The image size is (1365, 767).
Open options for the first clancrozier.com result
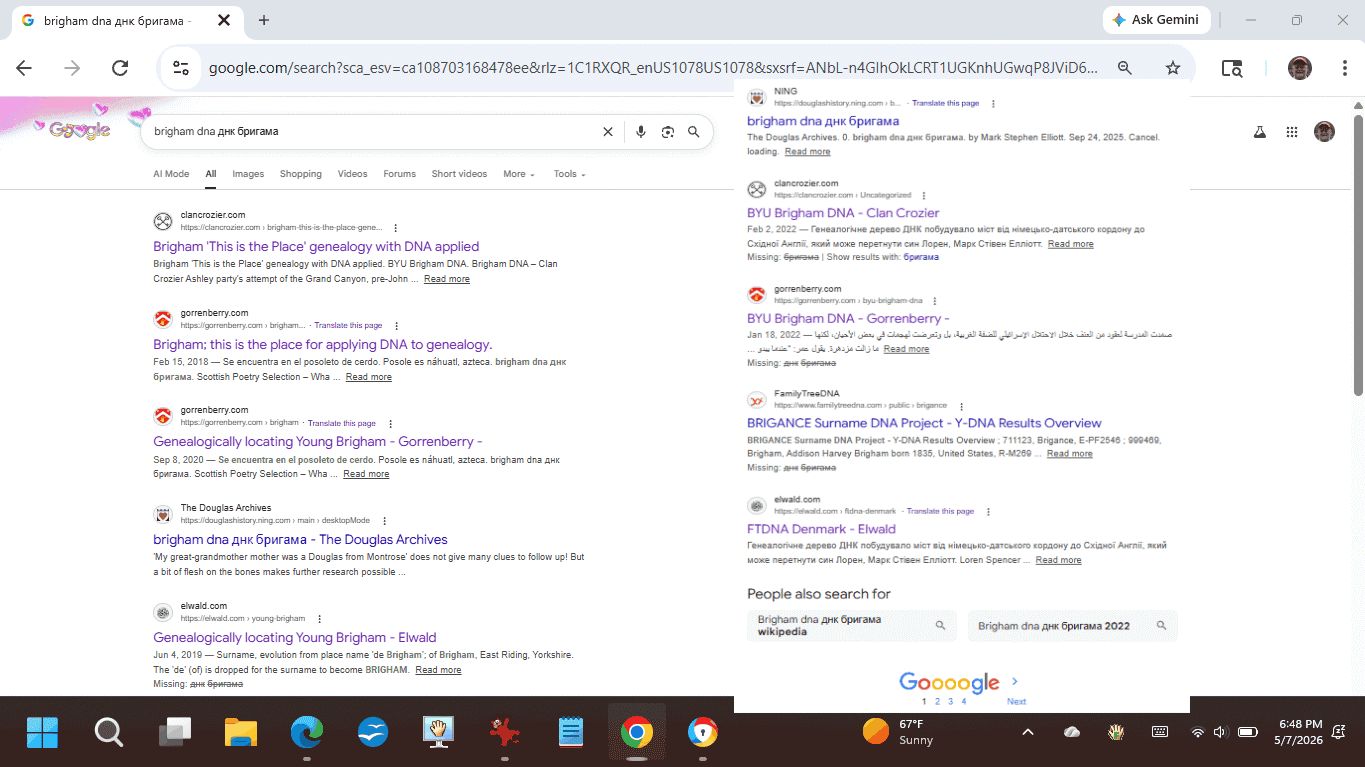(x=396, y=228)
